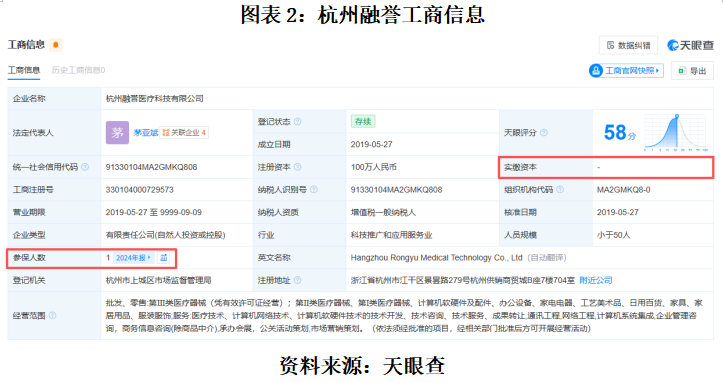Open the 数据纠错 data correction button
Viewport: 723px width, 383px height.
coord(628,45)
